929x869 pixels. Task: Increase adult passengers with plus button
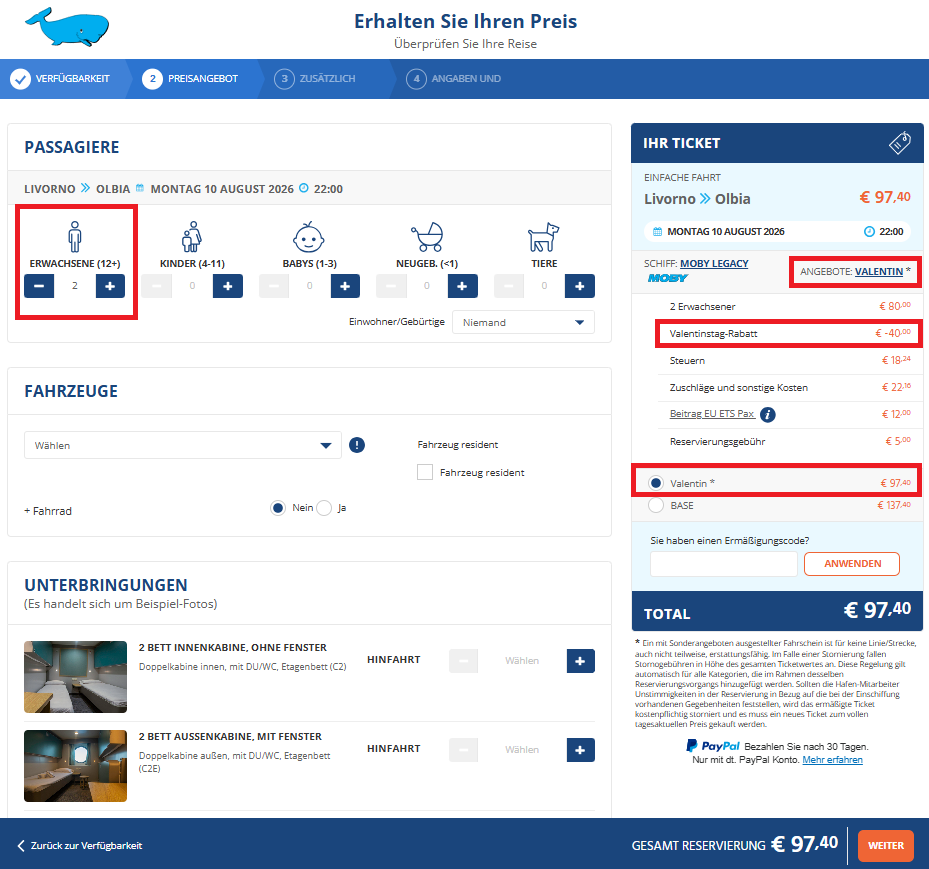110,286
